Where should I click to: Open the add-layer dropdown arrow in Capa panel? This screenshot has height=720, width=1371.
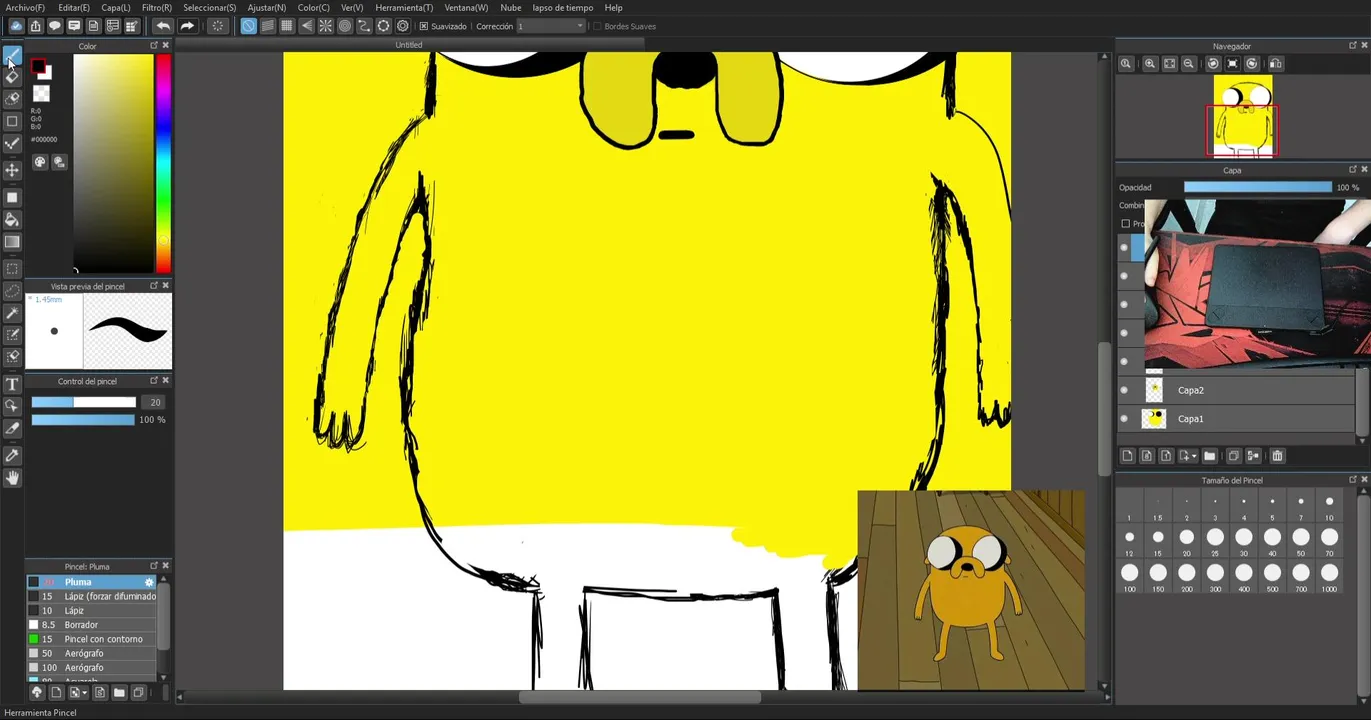coord(1193,457)
